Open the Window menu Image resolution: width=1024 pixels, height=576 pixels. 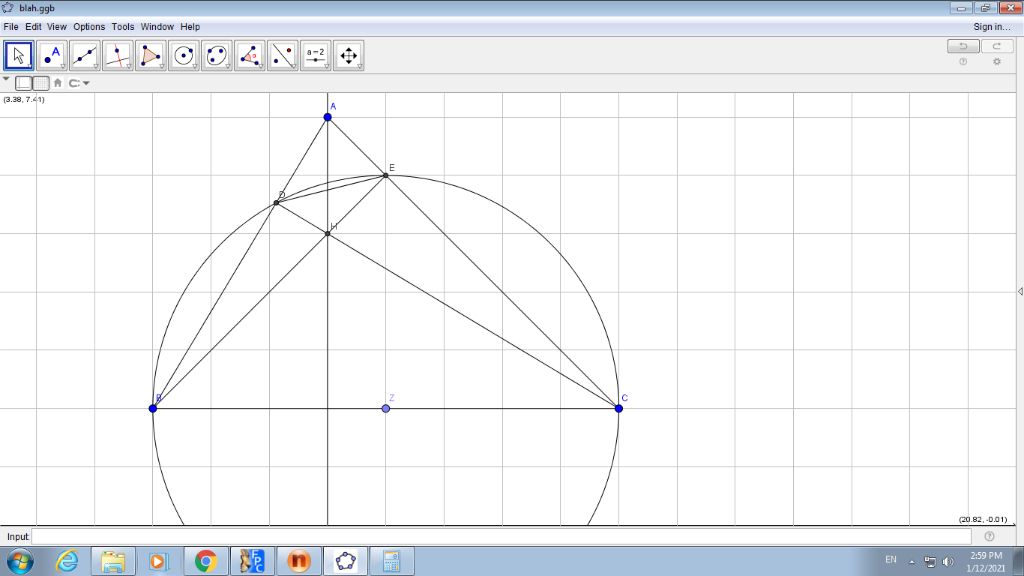coord(157,27)
